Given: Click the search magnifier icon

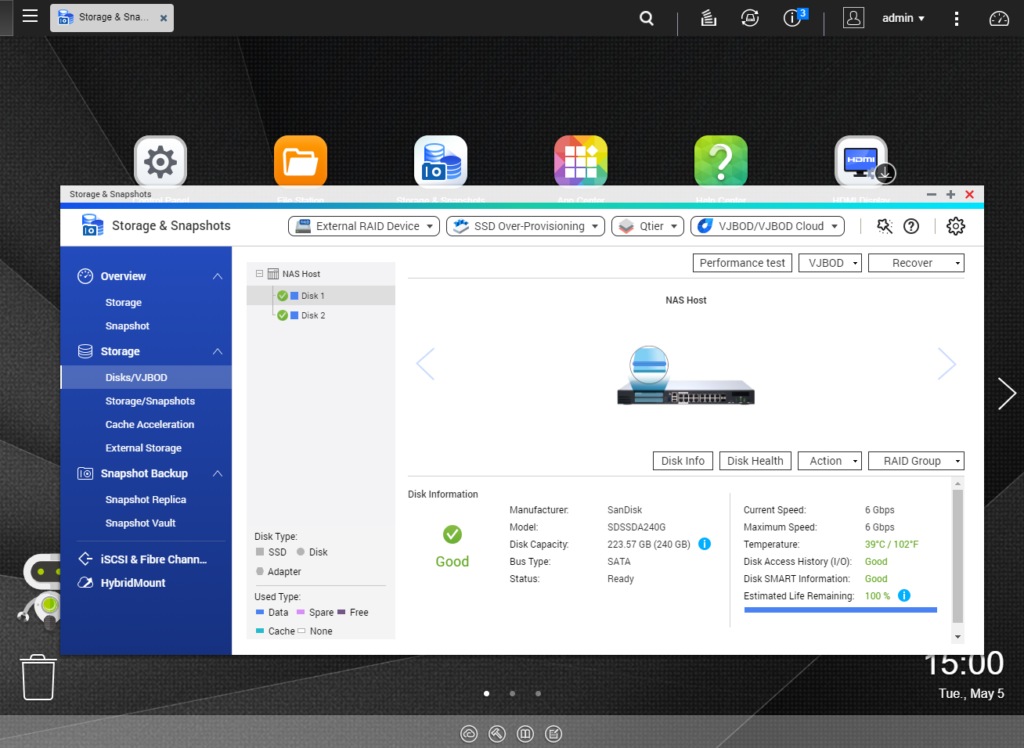Looking at the screenshot, I should click(x=647, y=18).
